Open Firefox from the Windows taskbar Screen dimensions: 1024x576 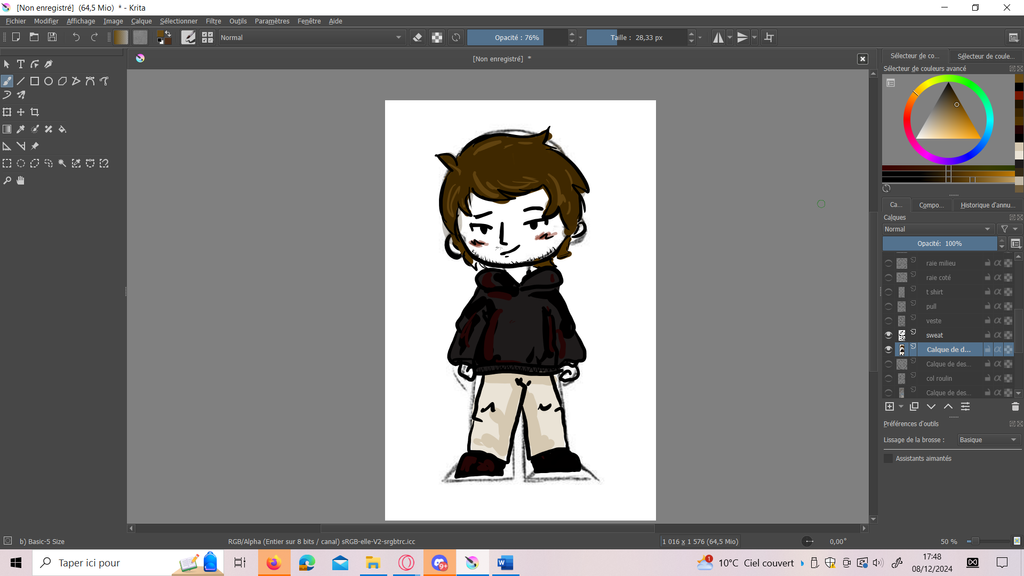(273, 563)
